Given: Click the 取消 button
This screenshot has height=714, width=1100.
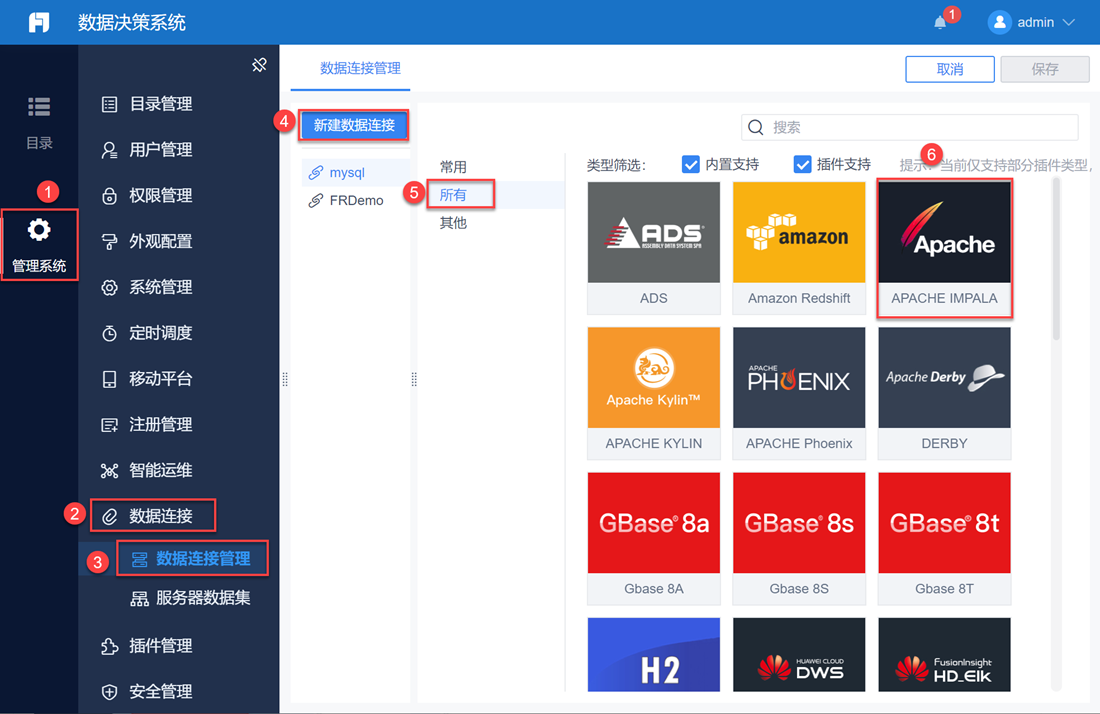Looking at the screenshot, I should (949, 69).
